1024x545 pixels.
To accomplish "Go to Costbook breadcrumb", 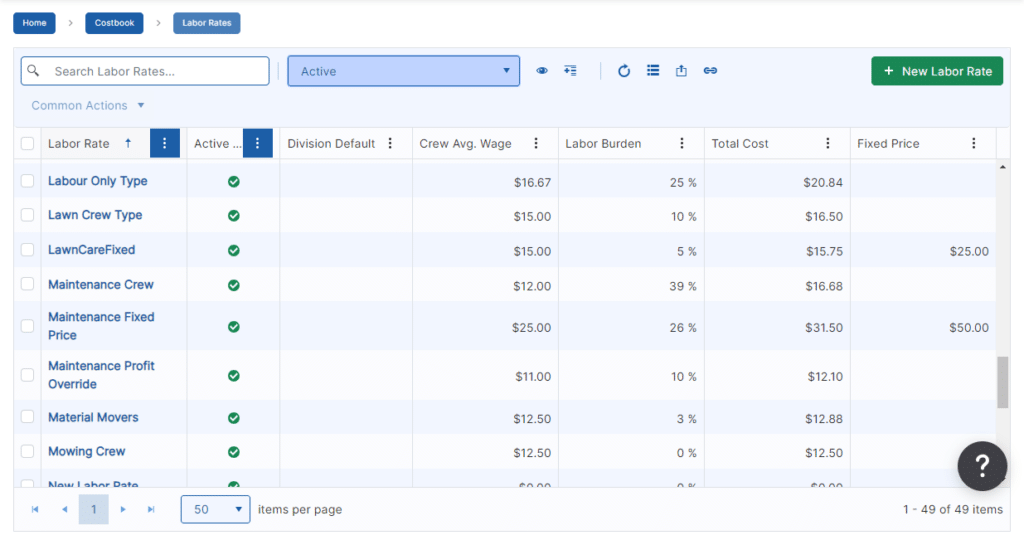I will tap(114, 23).
